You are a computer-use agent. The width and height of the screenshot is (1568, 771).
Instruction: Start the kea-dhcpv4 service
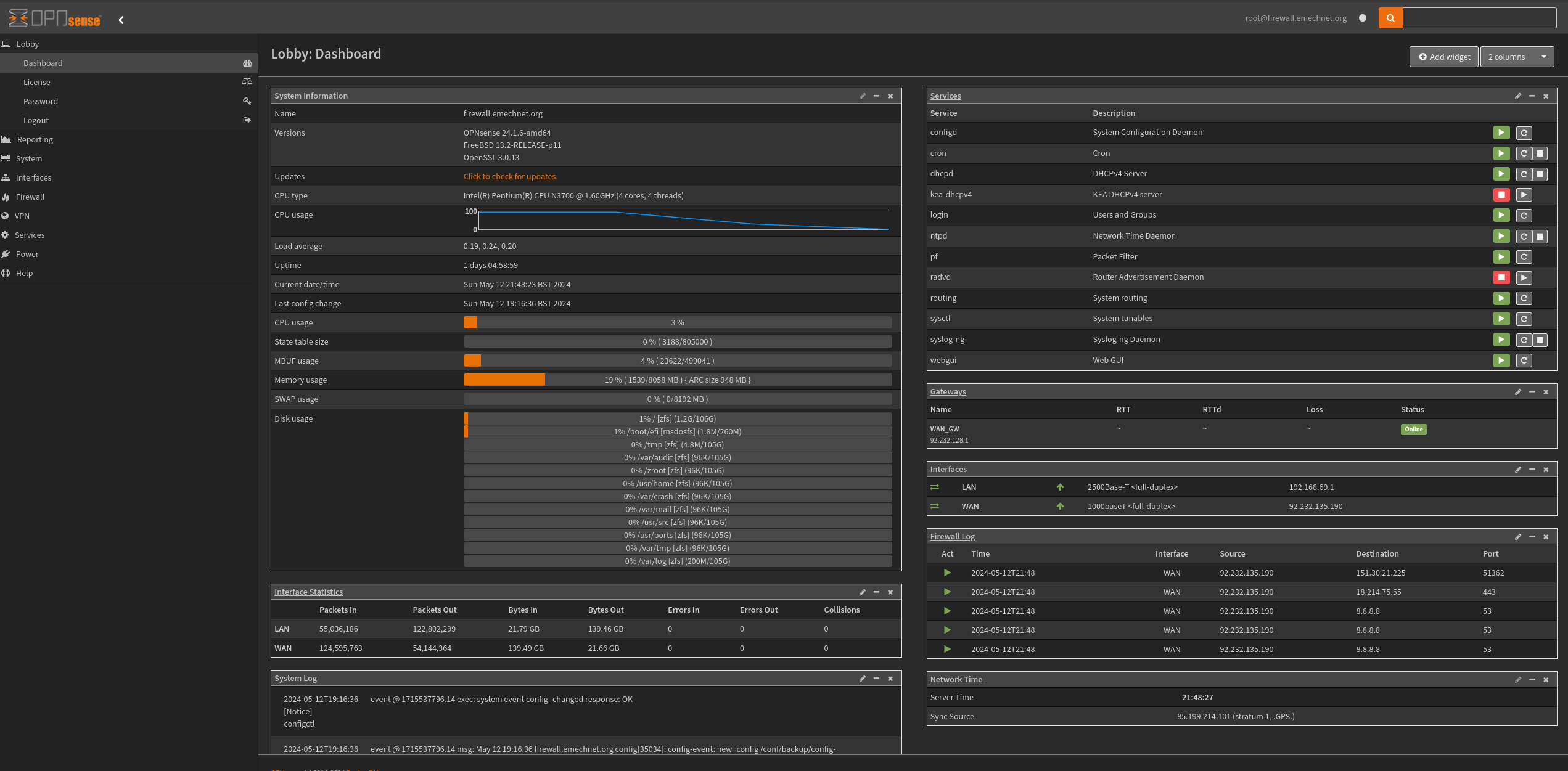point(1524,195)
